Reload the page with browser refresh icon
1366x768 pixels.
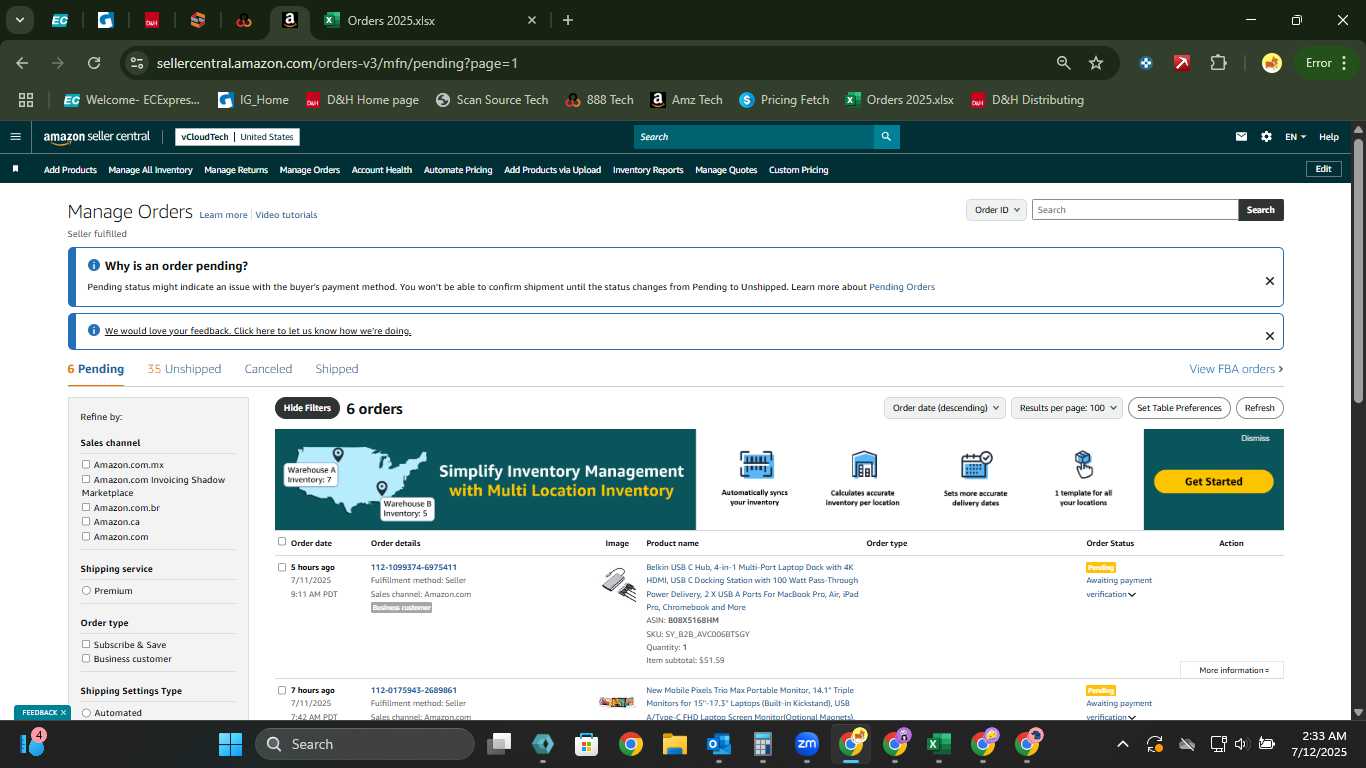[94, 63]
